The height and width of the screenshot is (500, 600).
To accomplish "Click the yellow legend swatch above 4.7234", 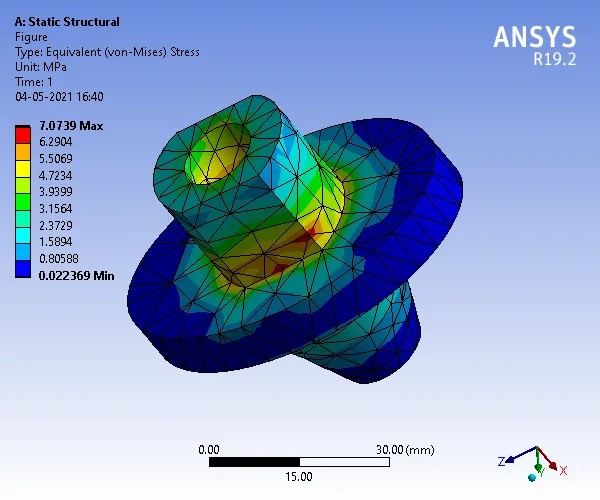I will coord(23,169).
